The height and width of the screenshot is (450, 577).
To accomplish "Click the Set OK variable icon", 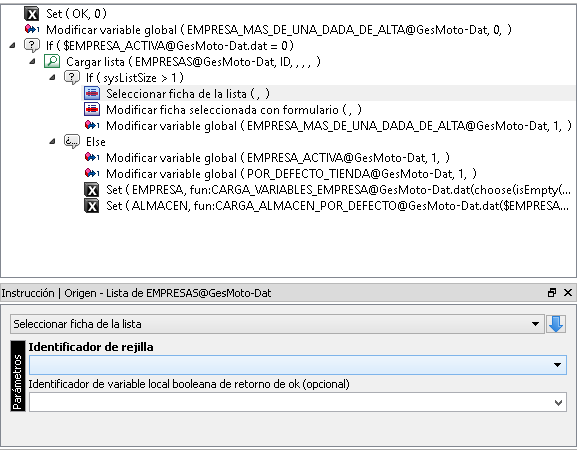I will coord(32,14).
